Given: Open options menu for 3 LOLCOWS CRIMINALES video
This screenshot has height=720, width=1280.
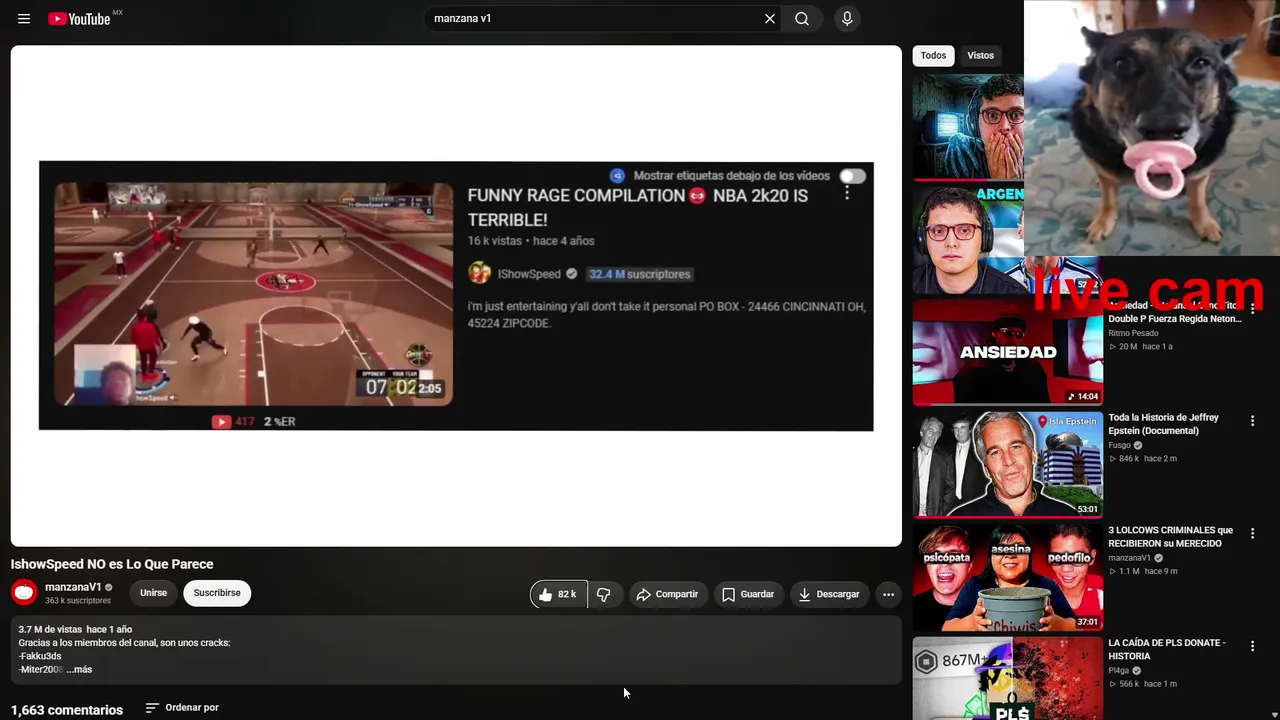Looking at the screenshot, I should (x=1252, y=534).
